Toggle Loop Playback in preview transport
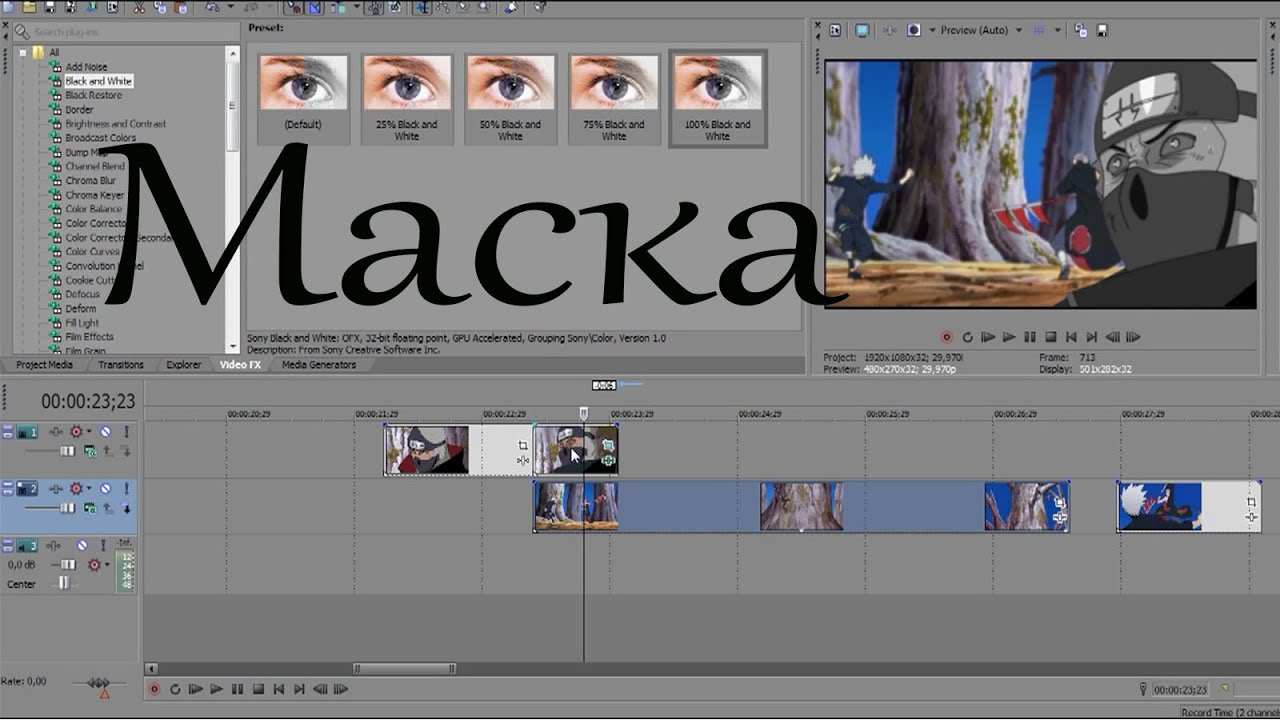Image resolution: width=1280 pixels, height=720 pixels. click(x=967, y=337)
